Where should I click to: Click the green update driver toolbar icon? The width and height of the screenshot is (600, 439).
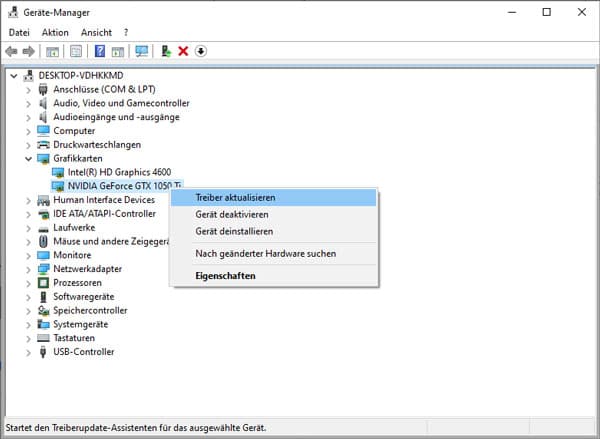pyautogui.click(x=166, y=51)
